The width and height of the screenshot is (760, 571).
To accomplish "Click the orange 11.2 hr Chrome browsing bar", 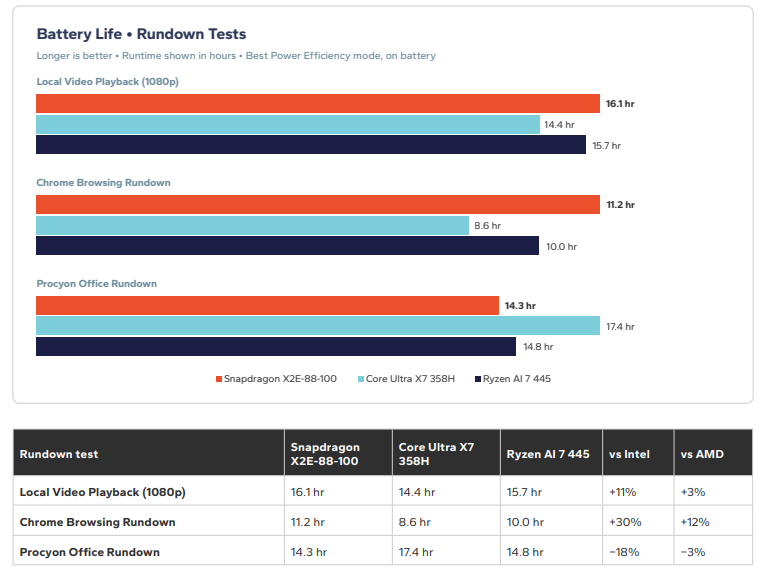I will pyautogui.click(x=318, y=205).
